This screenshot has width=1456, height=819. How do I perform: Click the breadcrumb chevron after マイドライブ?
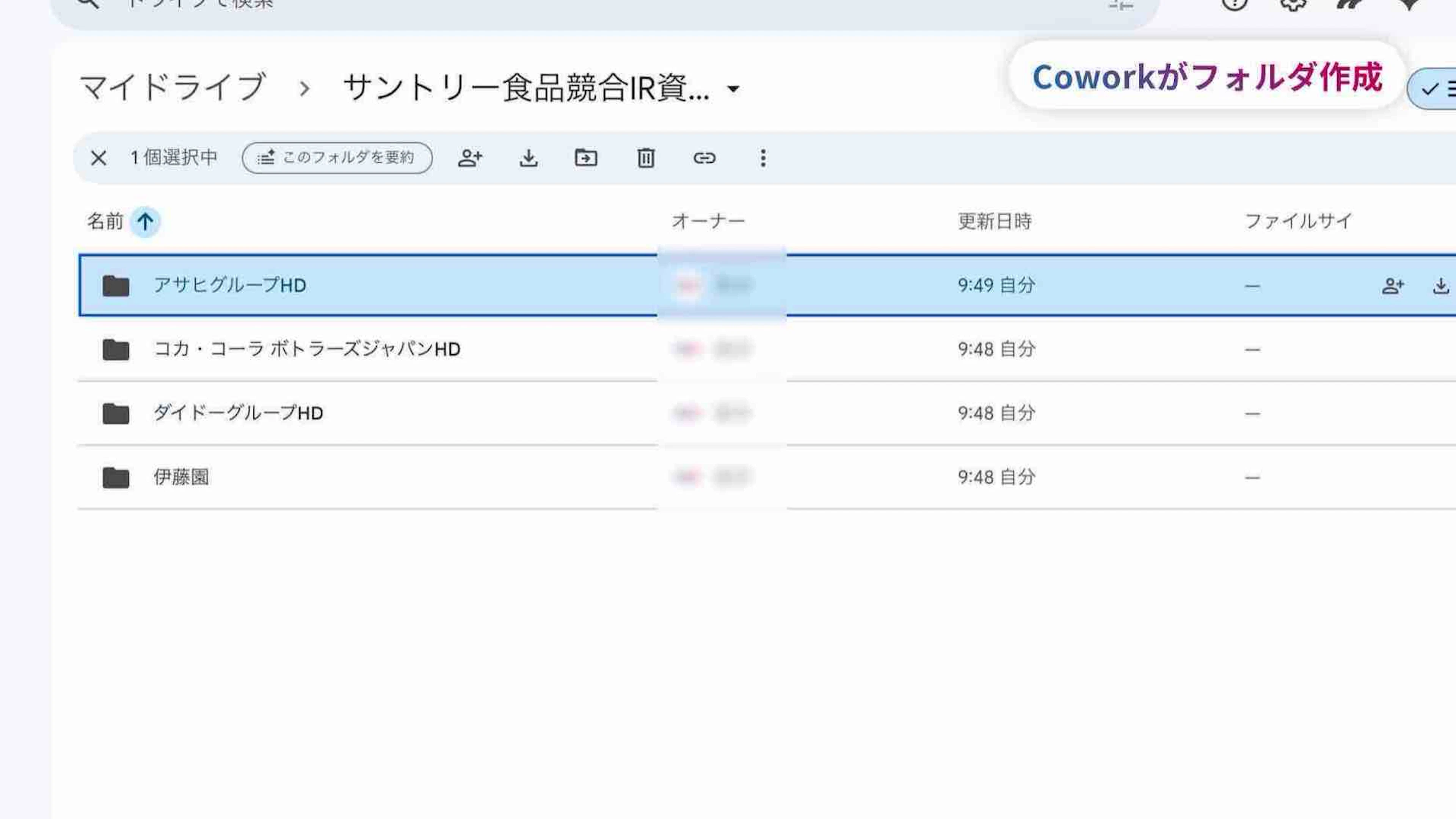point(304,89)
